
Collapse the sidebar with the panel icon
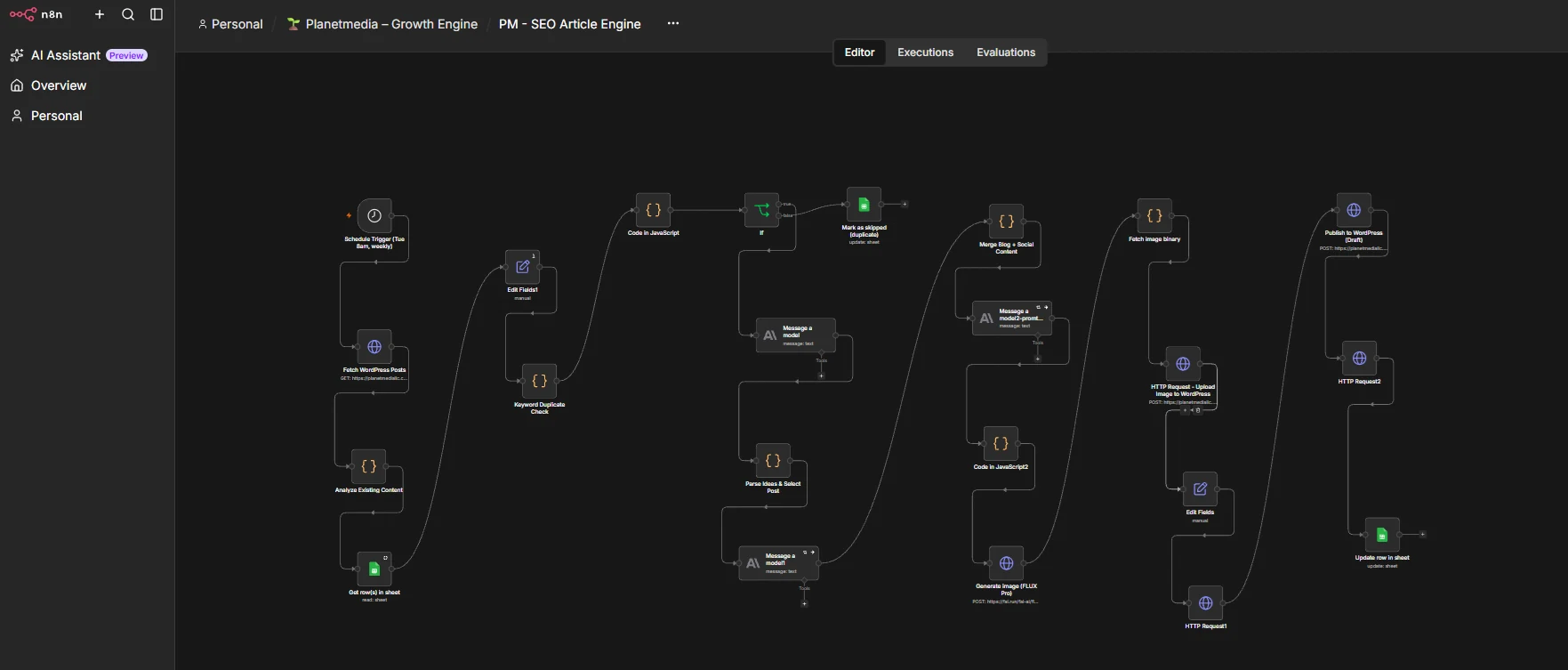tap(157, 14)
